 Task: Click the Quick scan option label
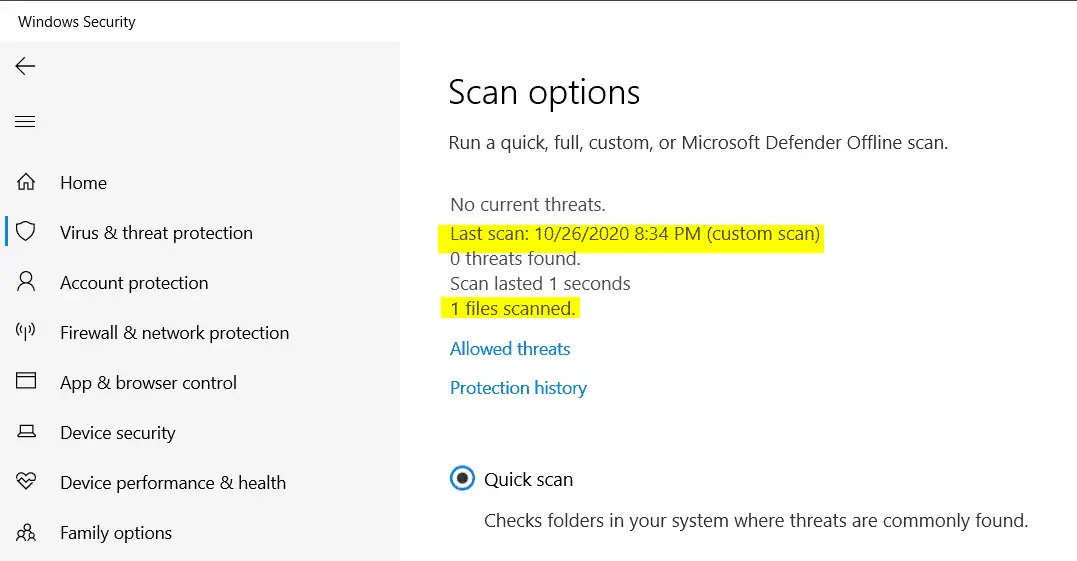pos(528,480)
